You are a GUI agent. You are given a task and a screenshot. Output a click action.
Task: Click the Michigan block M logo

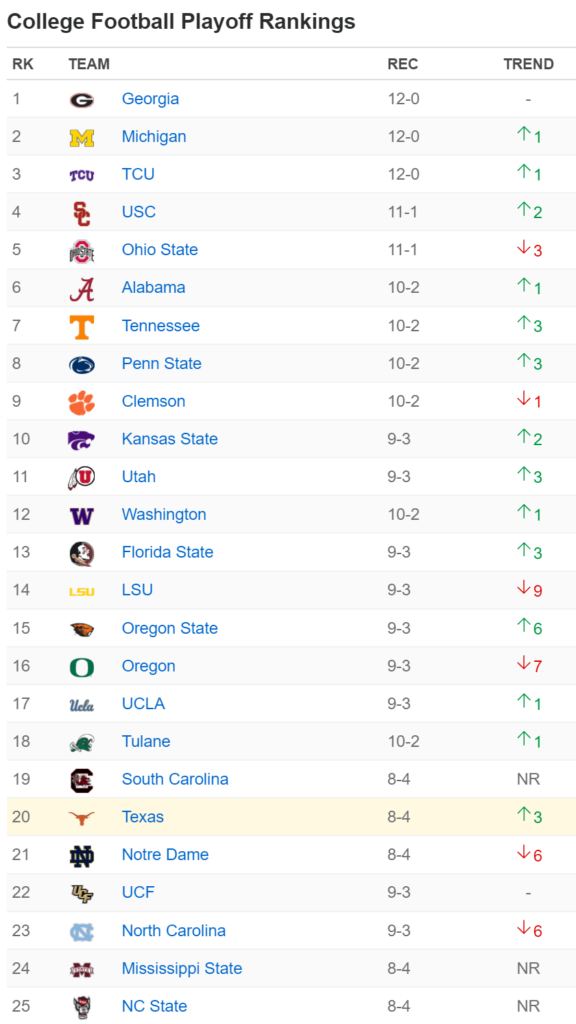82,138
